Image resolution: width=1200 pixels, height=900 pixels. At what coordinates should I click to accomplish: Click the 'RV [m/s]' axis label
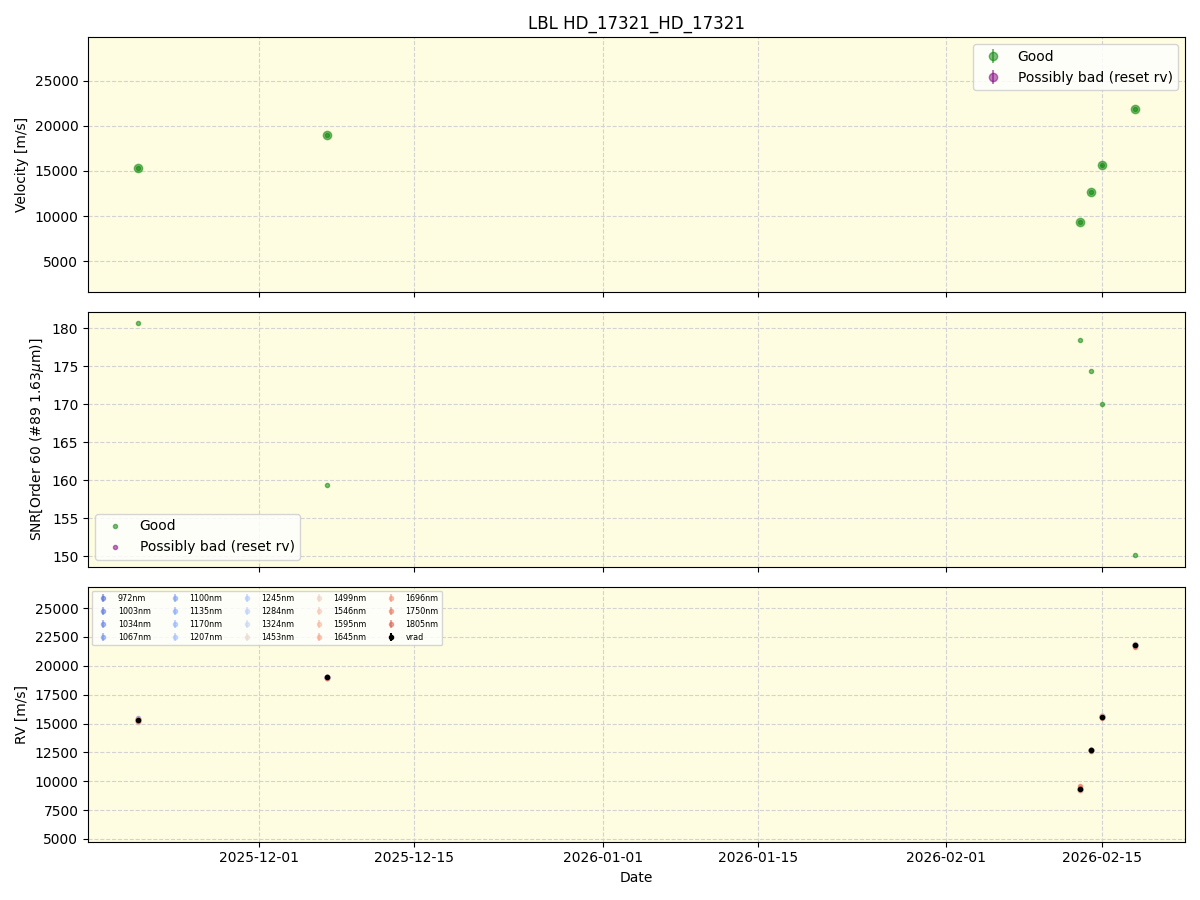point(21,714)
